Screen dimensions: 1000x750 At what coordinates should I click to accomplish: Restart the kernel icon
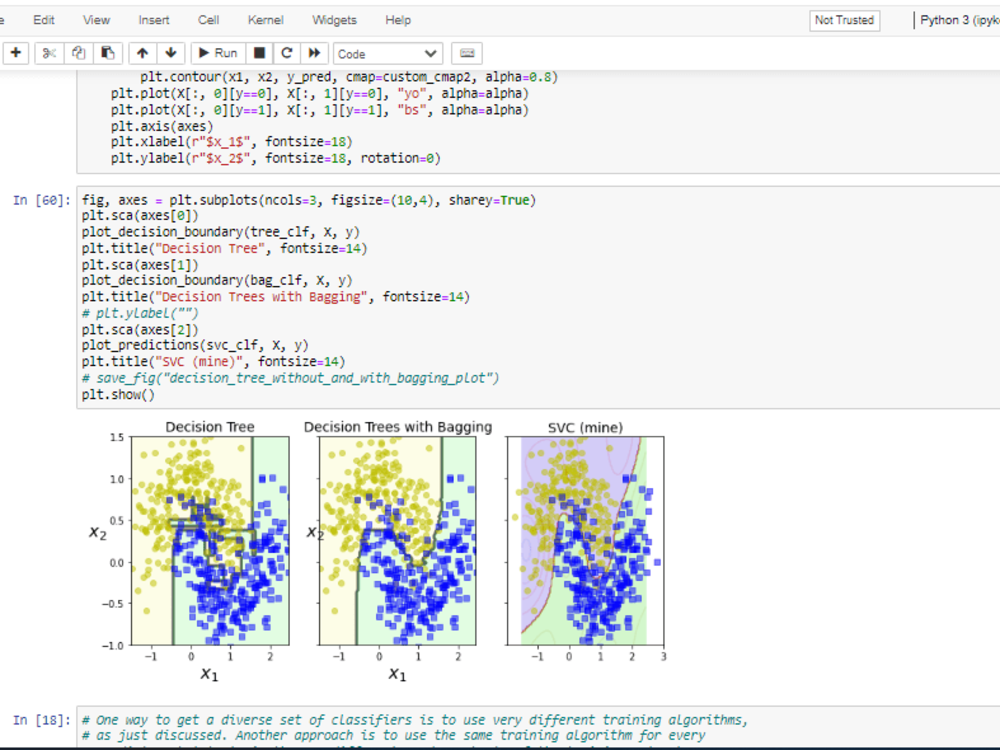287,53
